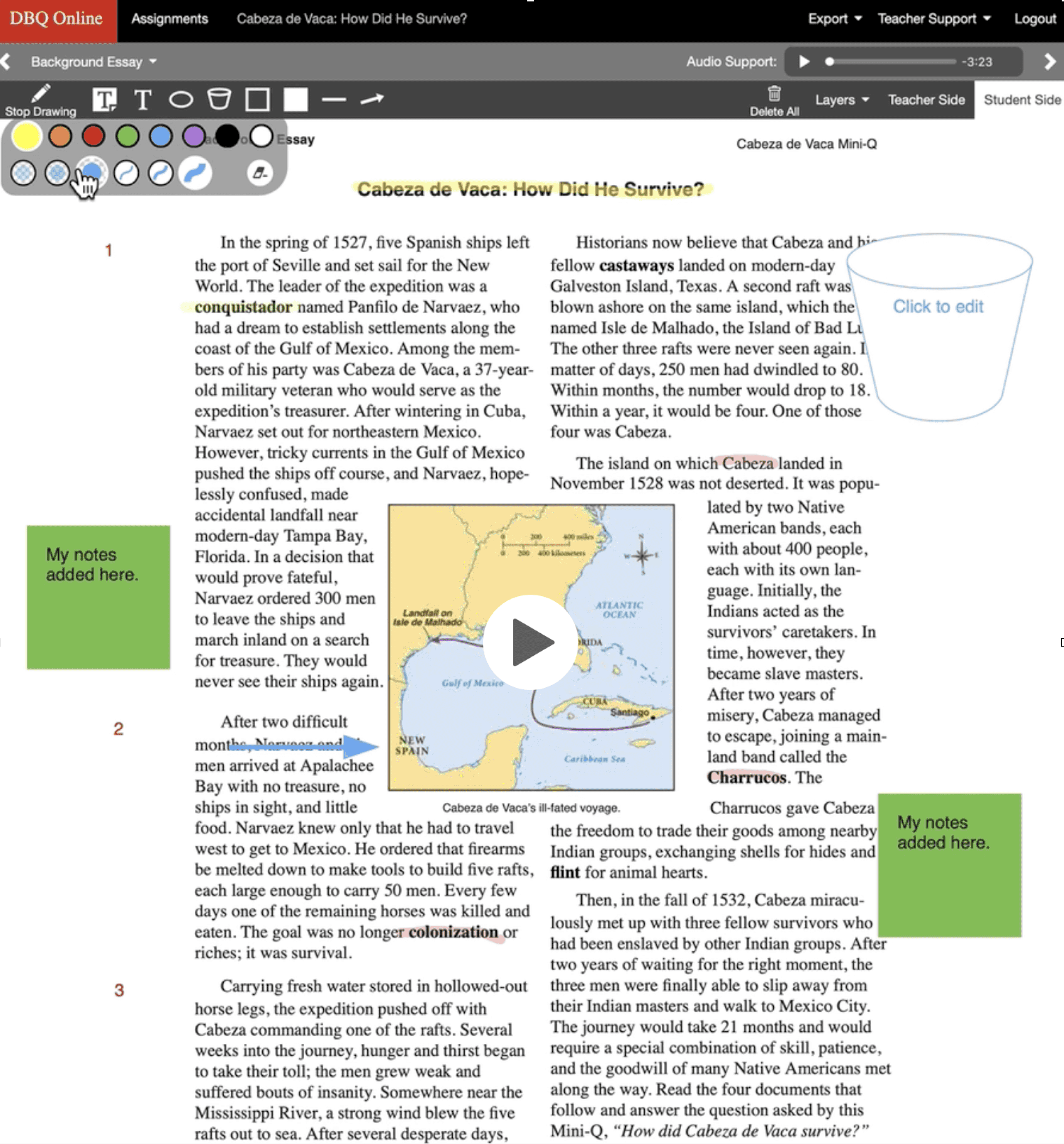
Task: Select the outlined square shape tool
Action: (257, 100)
